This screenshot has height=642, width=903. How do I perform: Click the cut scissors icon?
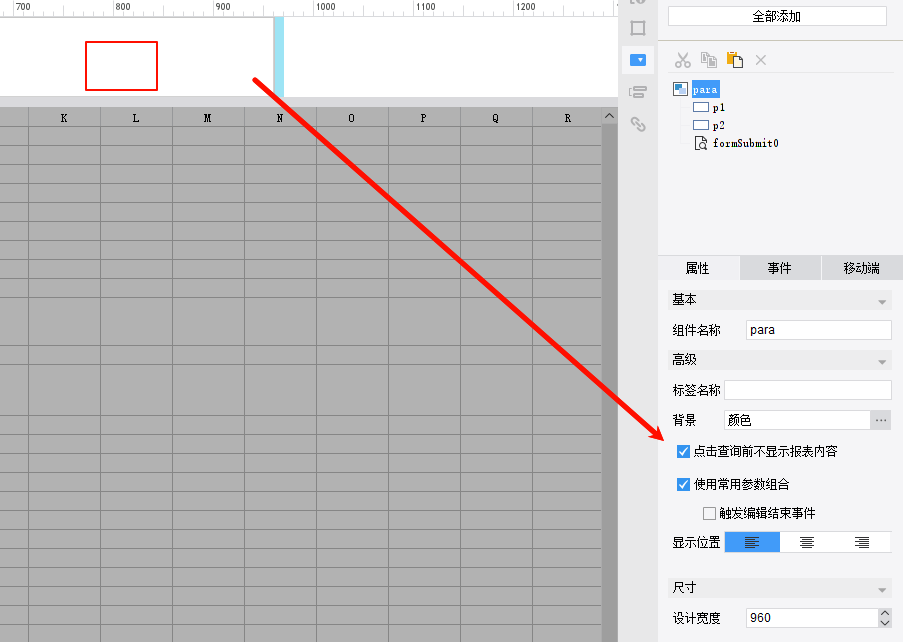pyautogui.click(x=682, y=60)
